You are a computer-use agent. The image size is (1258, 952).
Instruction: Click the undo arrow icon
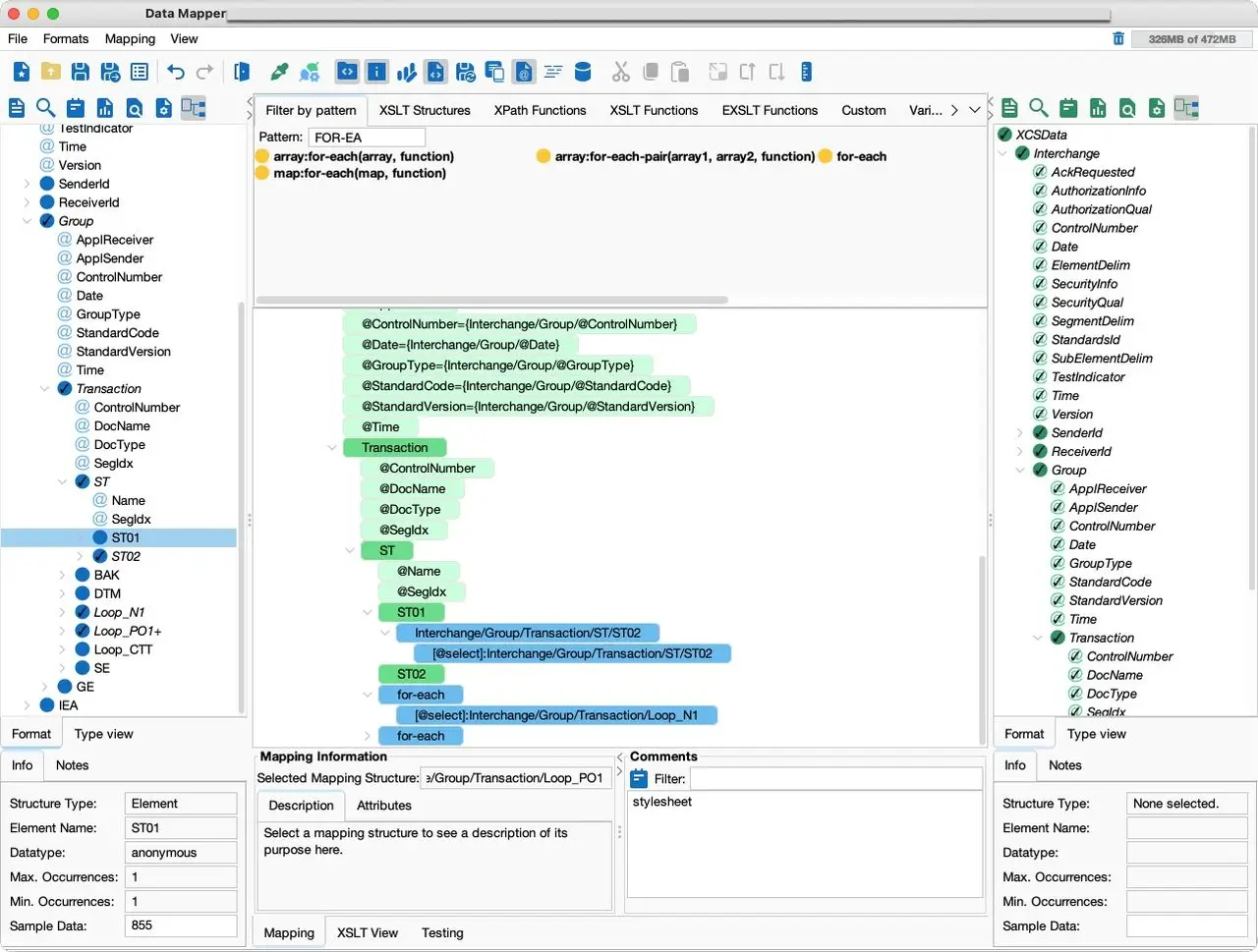[x=176, y=72]
